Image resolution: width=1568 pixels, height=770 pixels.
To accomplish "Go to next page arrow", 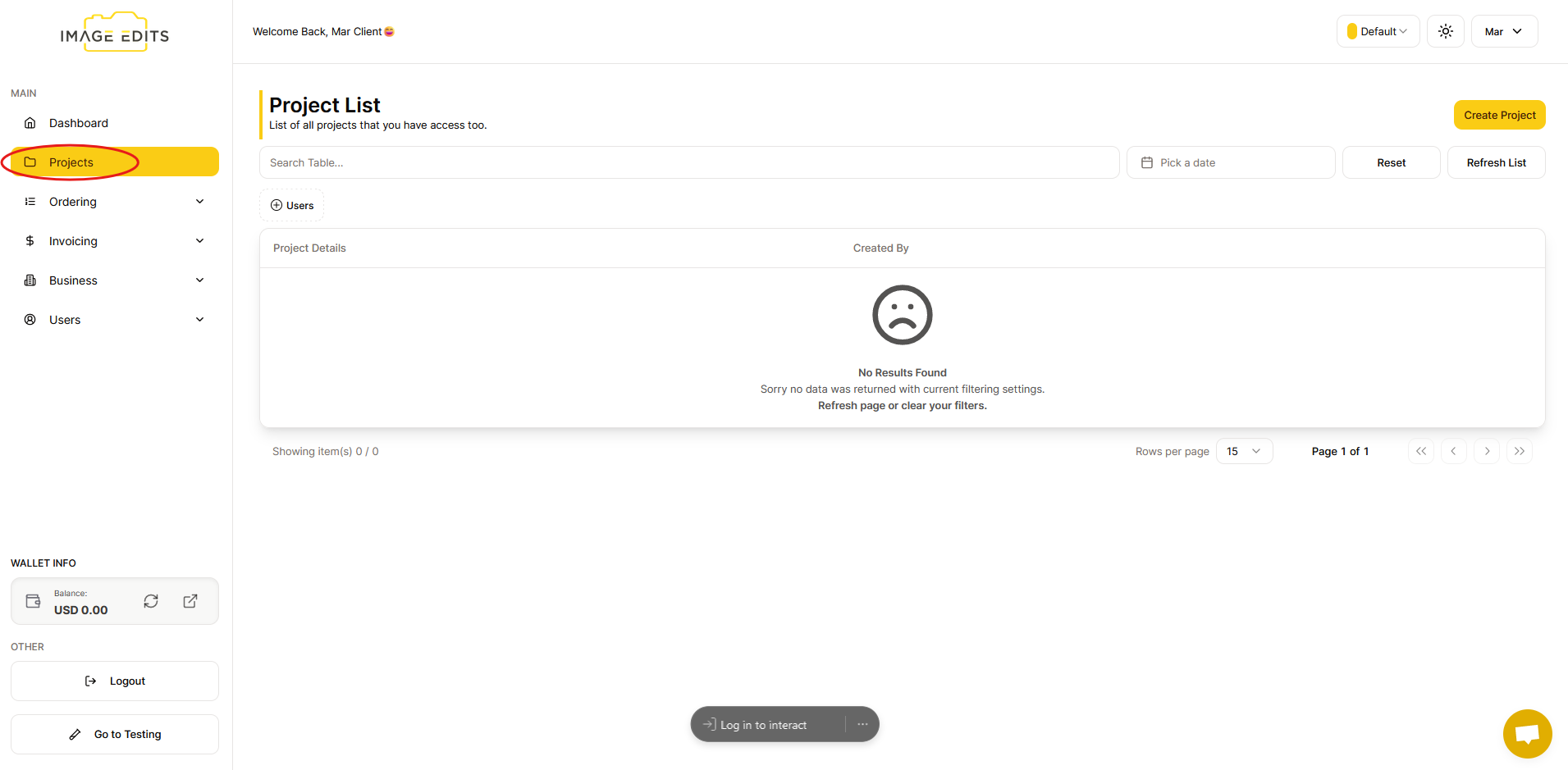I will pyautogui.click(x=1487, y=451).
